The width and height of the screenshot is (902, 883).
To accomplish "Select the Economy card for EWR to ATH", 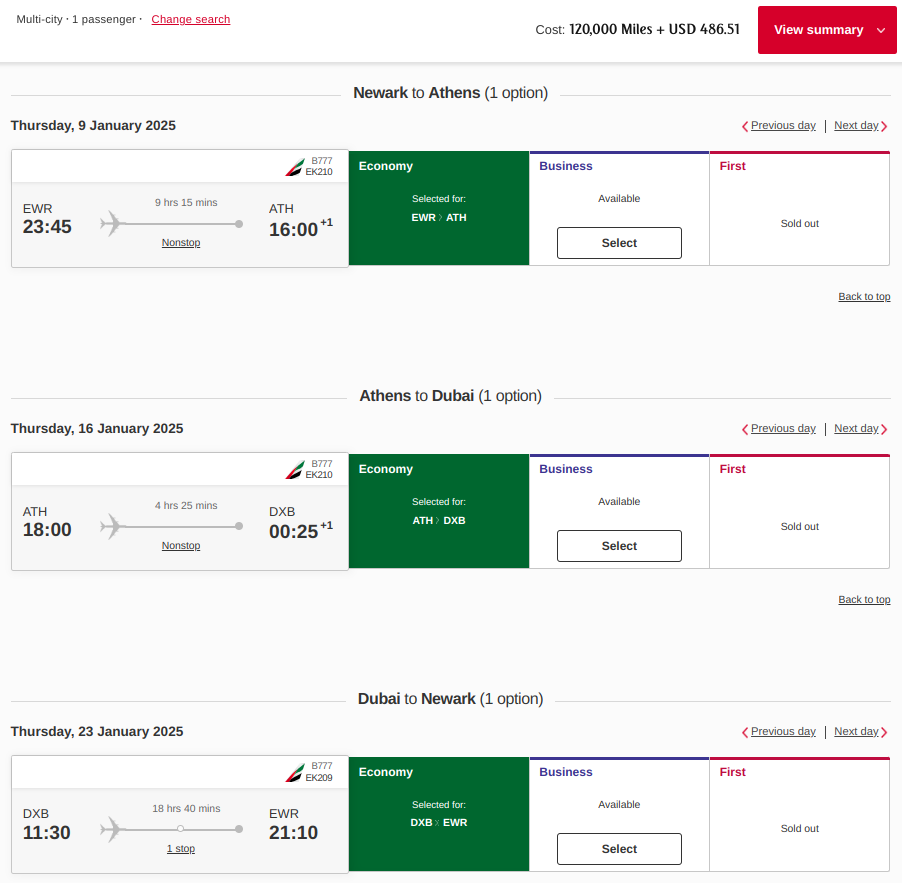I will pyautogui.click(x=438, y=208).
